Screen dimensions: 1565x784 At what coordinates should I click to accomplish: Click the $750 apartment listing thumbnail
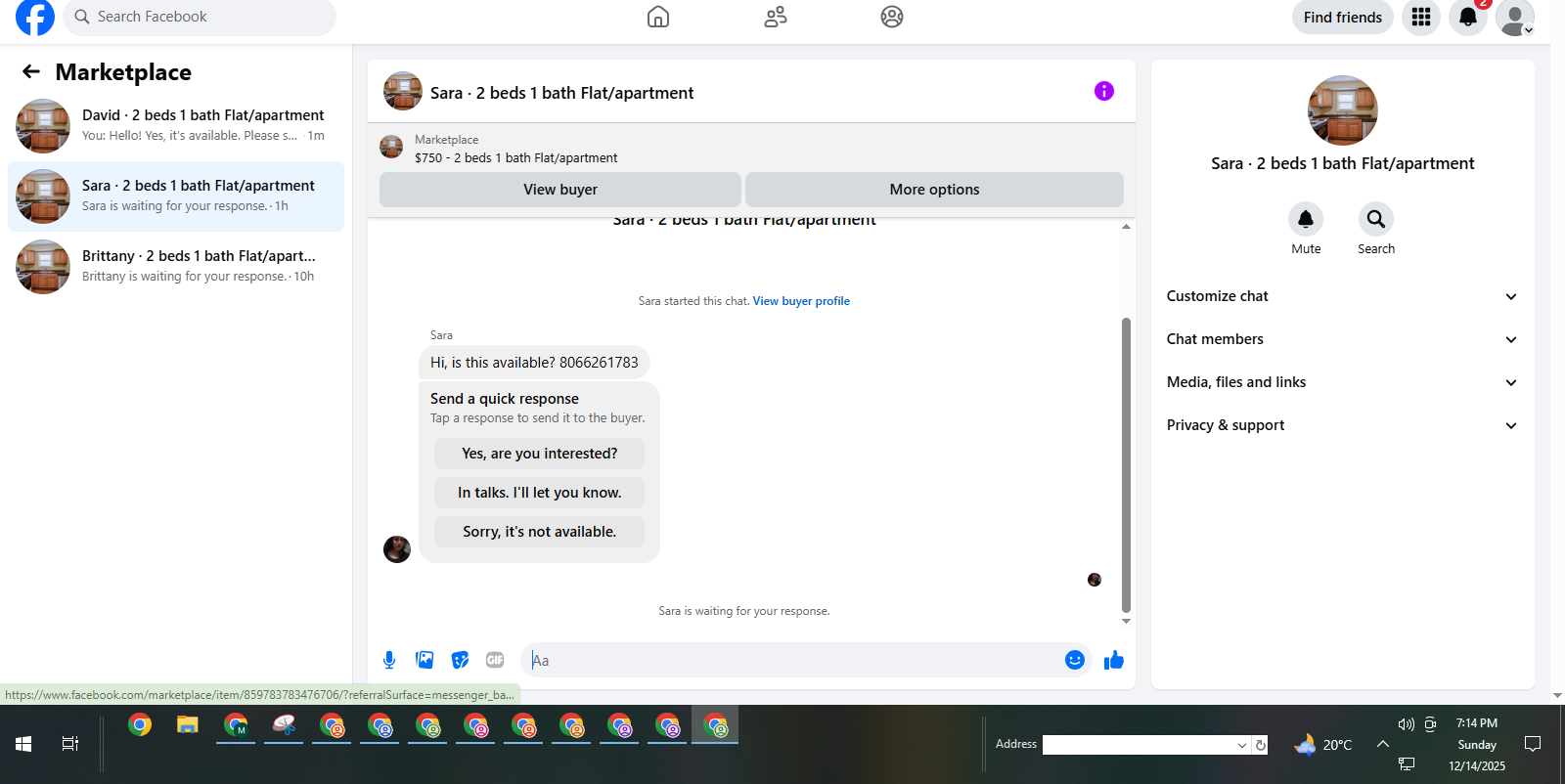coord(391,148)
